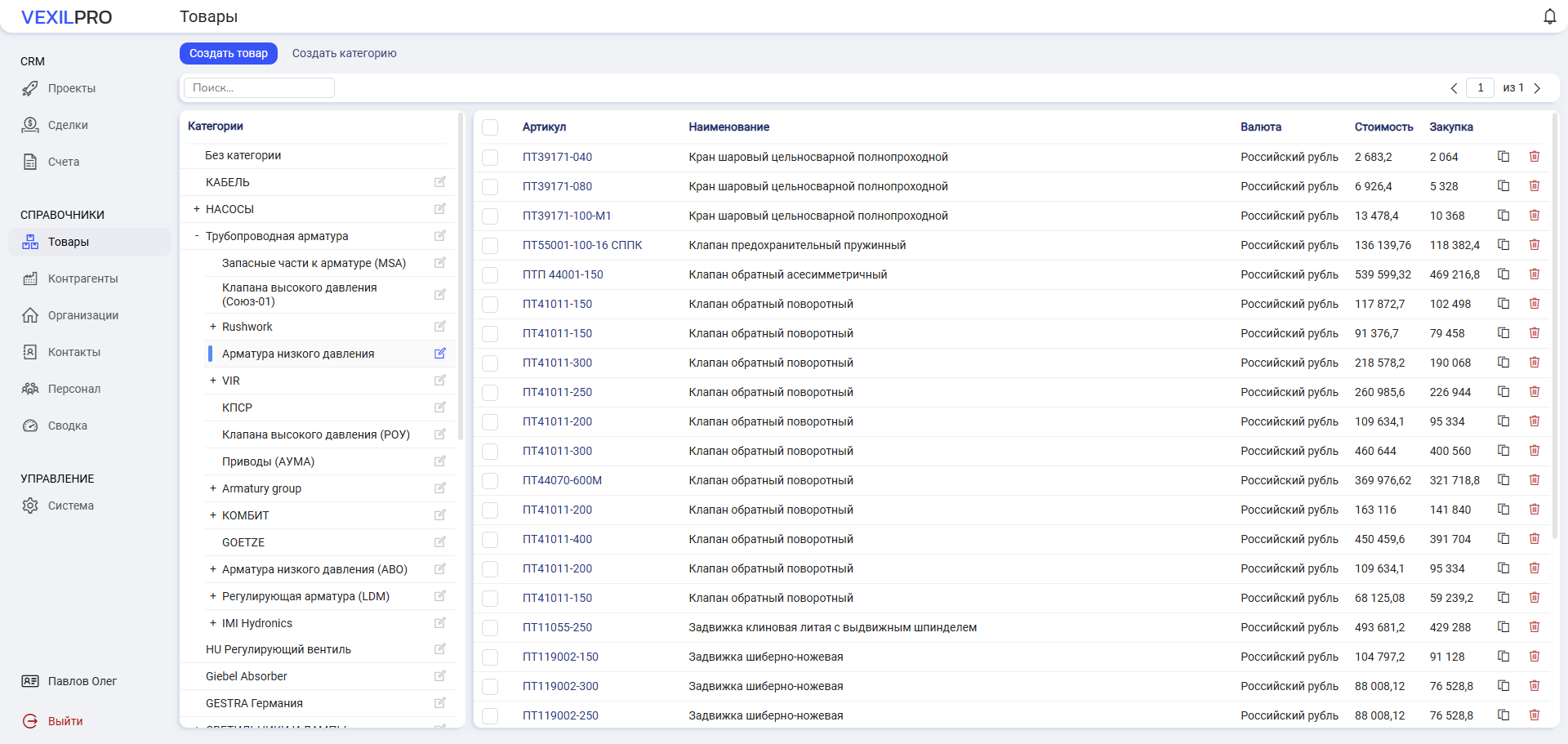Image resolution: width=1568 pixels, height=744 pixels.
Task: Collapse the Трубопроводная арматура category
Action: click(x=197, y=236)
